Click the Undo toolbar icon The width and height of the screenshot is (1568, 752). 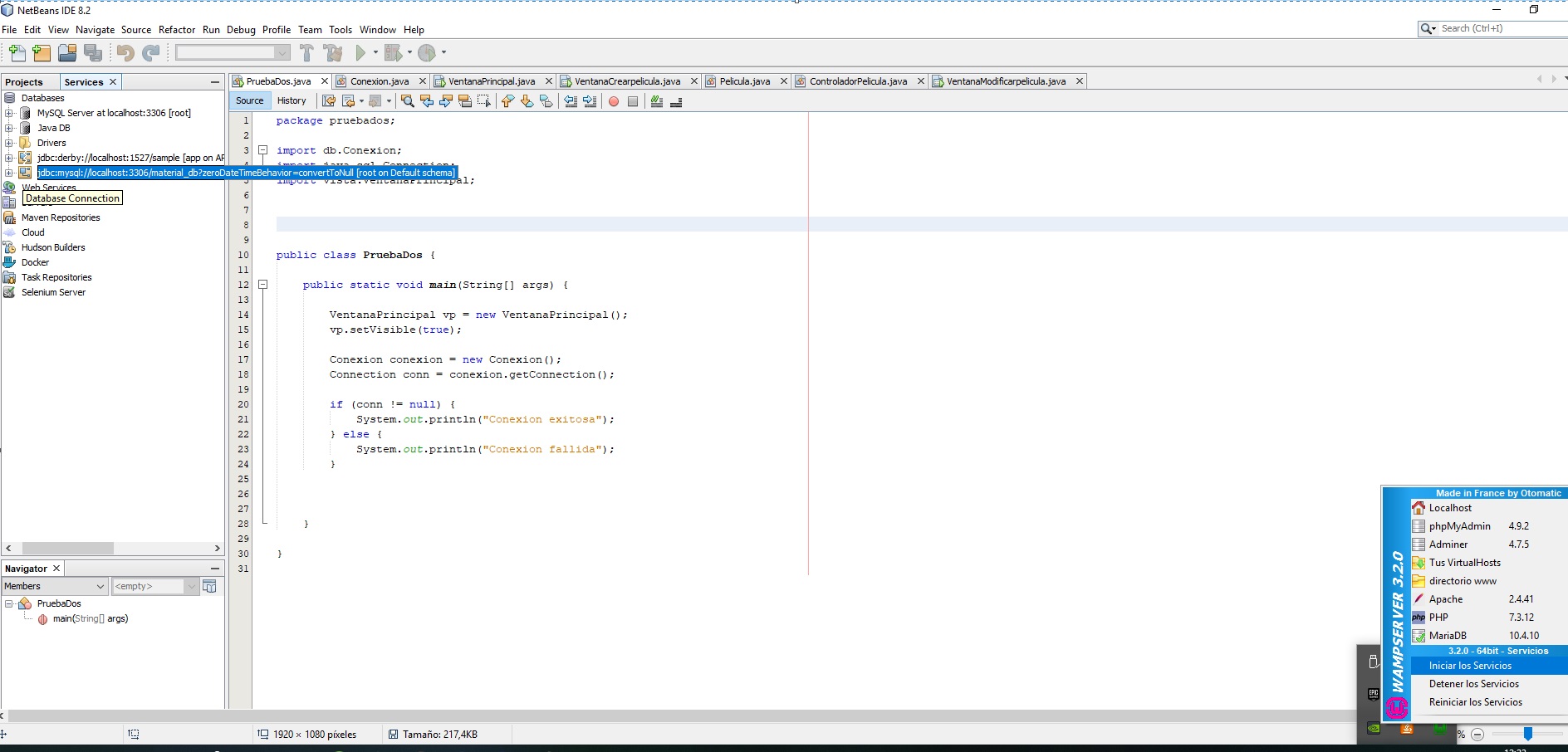tap(125, 53)
